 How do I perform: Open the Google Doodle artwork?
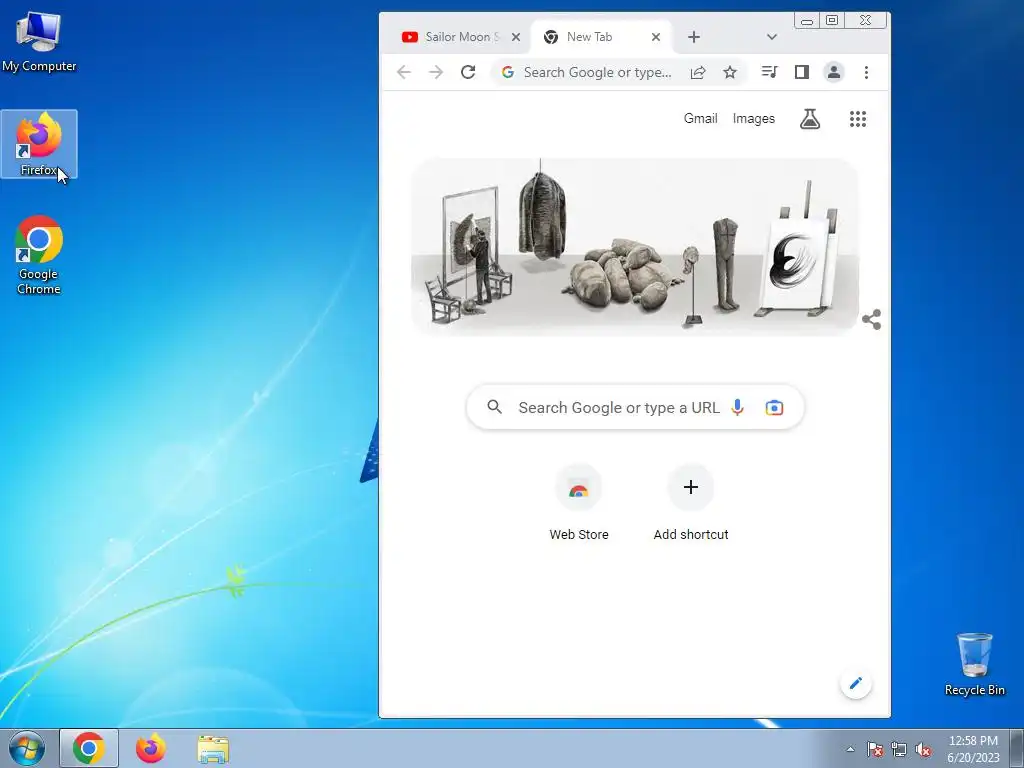coord(634,247)
